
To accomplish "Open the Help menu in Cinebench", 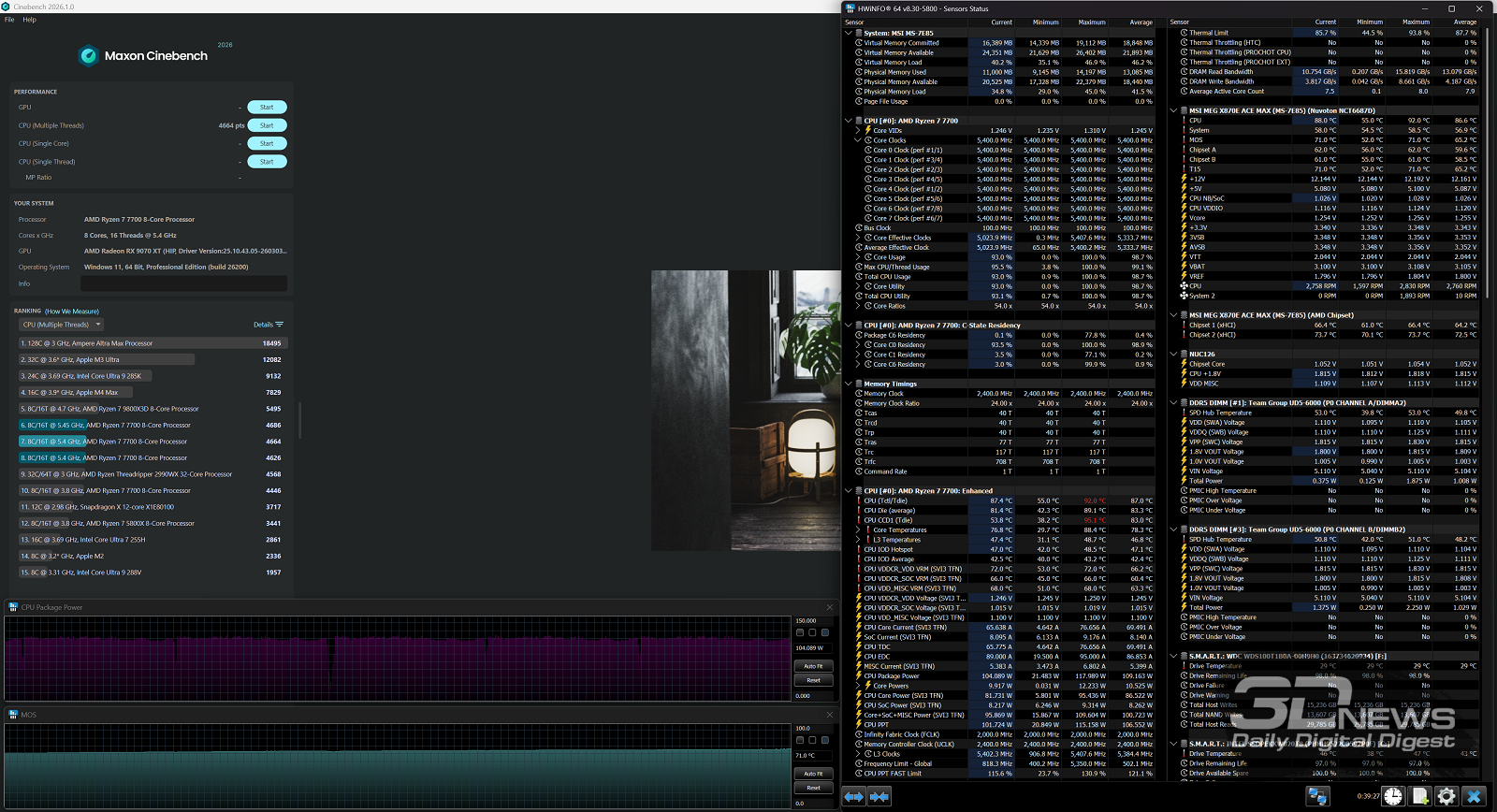I will [29, 20].
